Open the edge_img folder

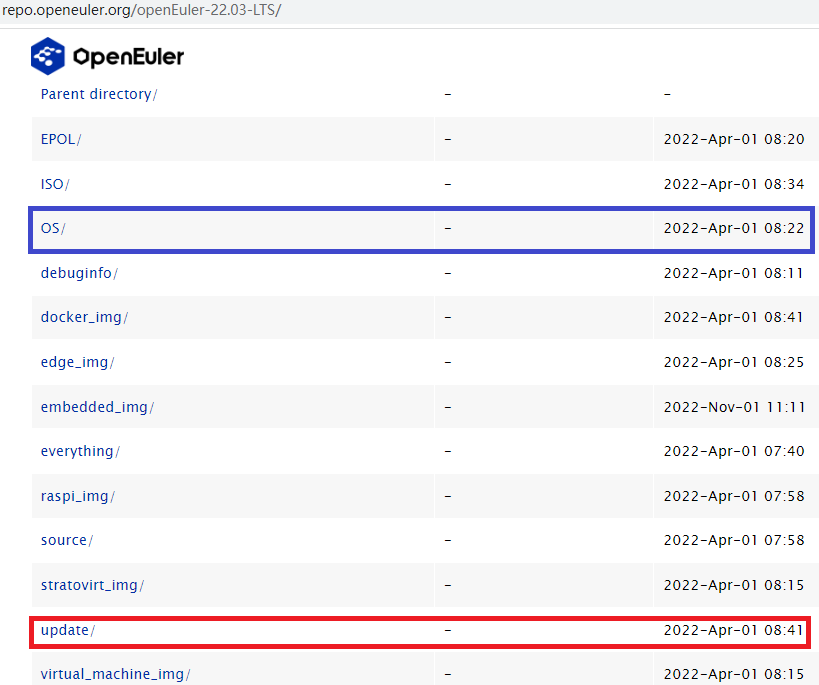coord(73,361)
